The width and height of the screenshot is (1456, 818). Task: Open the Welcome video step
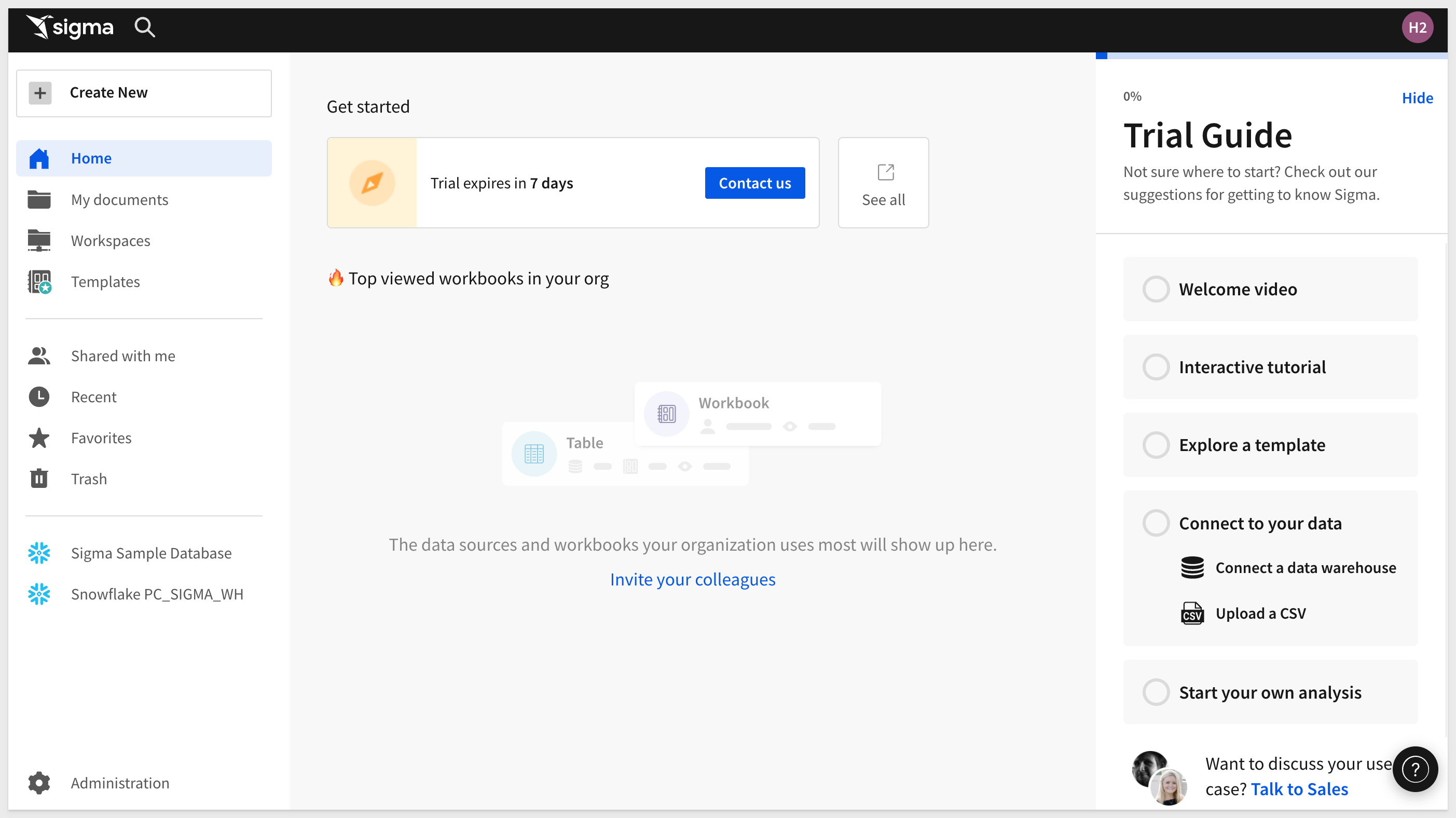point(1270,290)
